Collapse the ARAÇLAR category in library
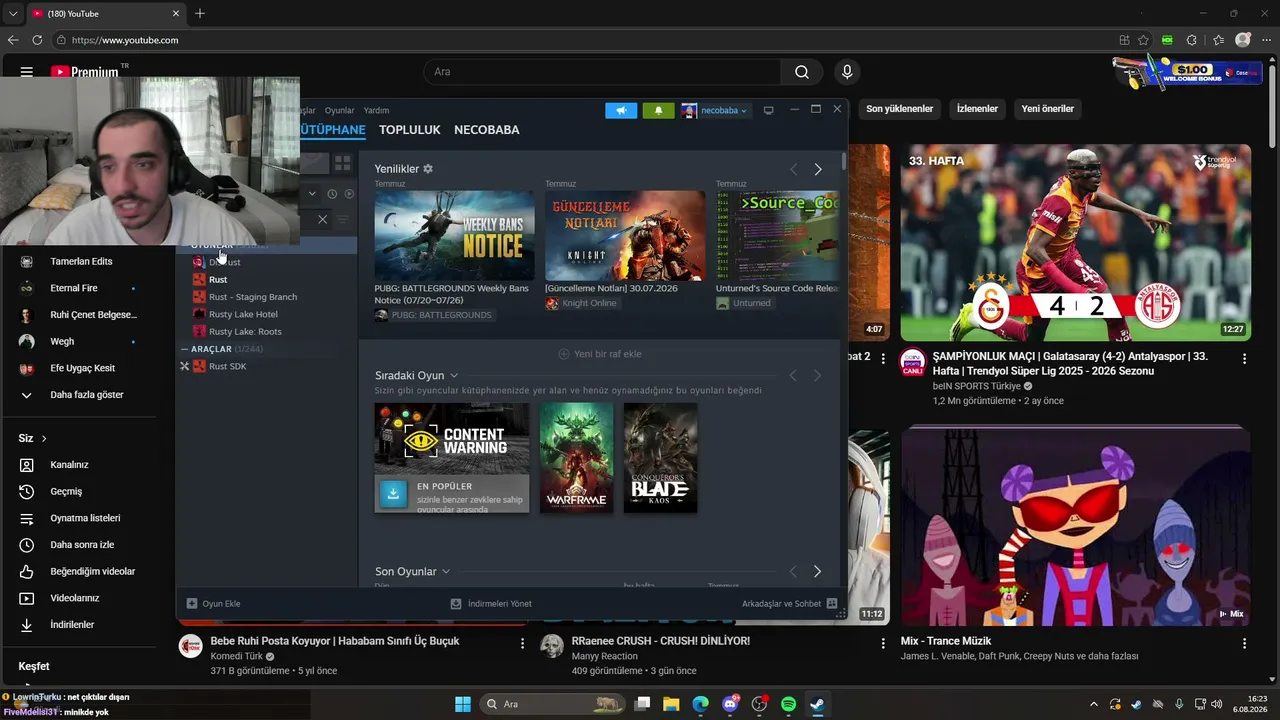Viewport: 1280px width, 720px height. point(185,349)
